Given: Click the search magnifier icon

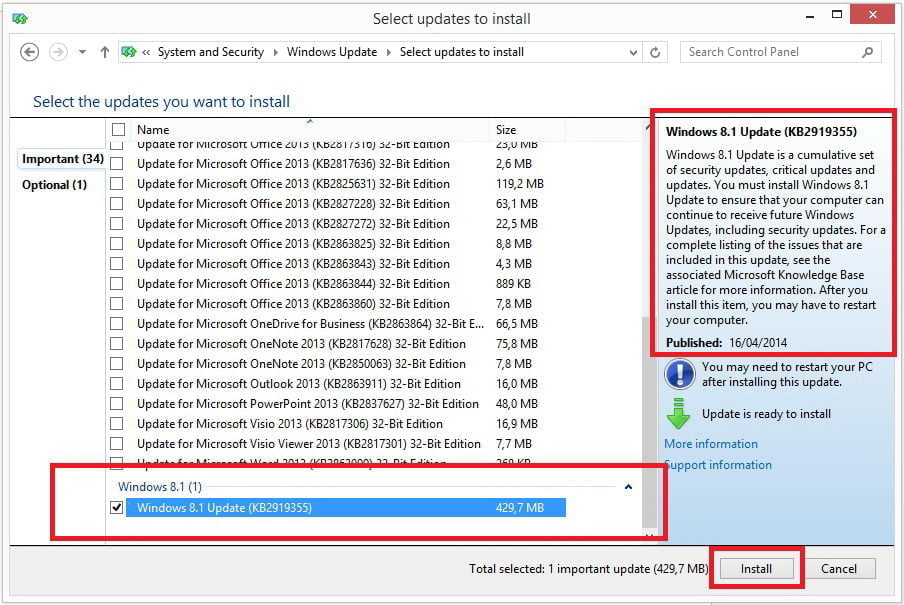Looking at the screenshot, I should [x=867, y=52].
